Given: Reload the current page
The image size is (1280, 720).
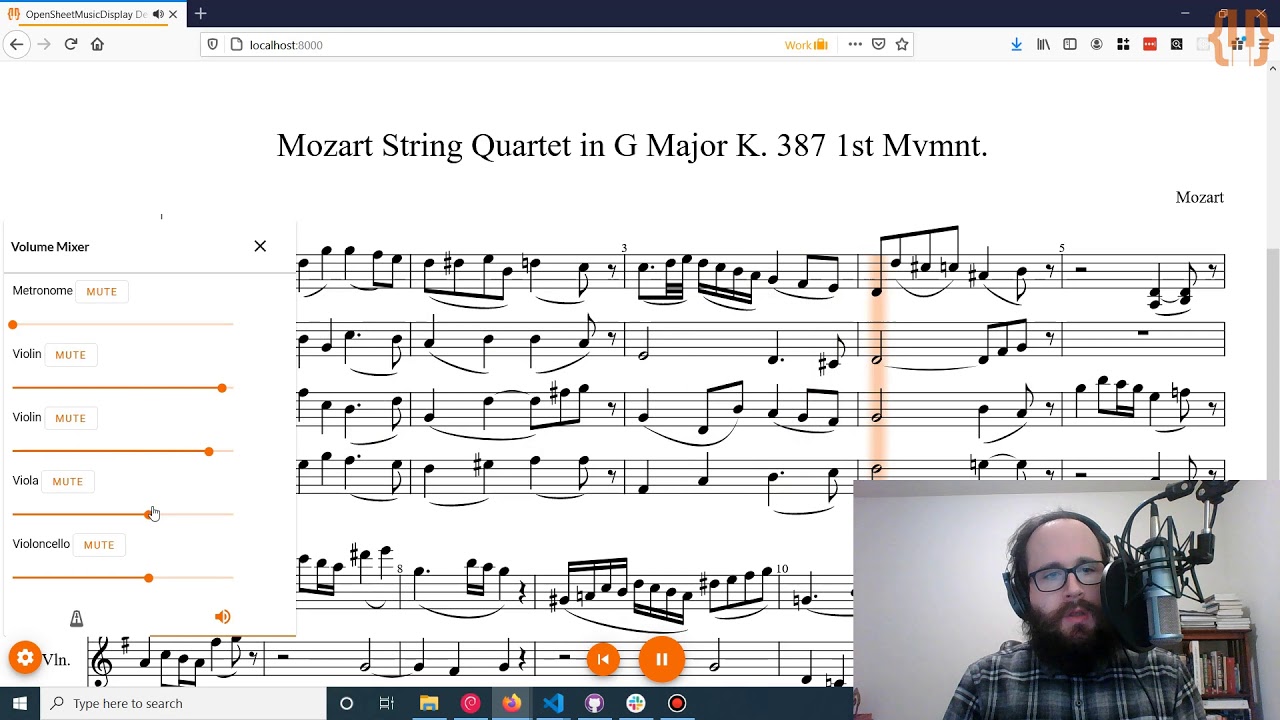Looking at the screenshot, I should [x=71, y=44].
